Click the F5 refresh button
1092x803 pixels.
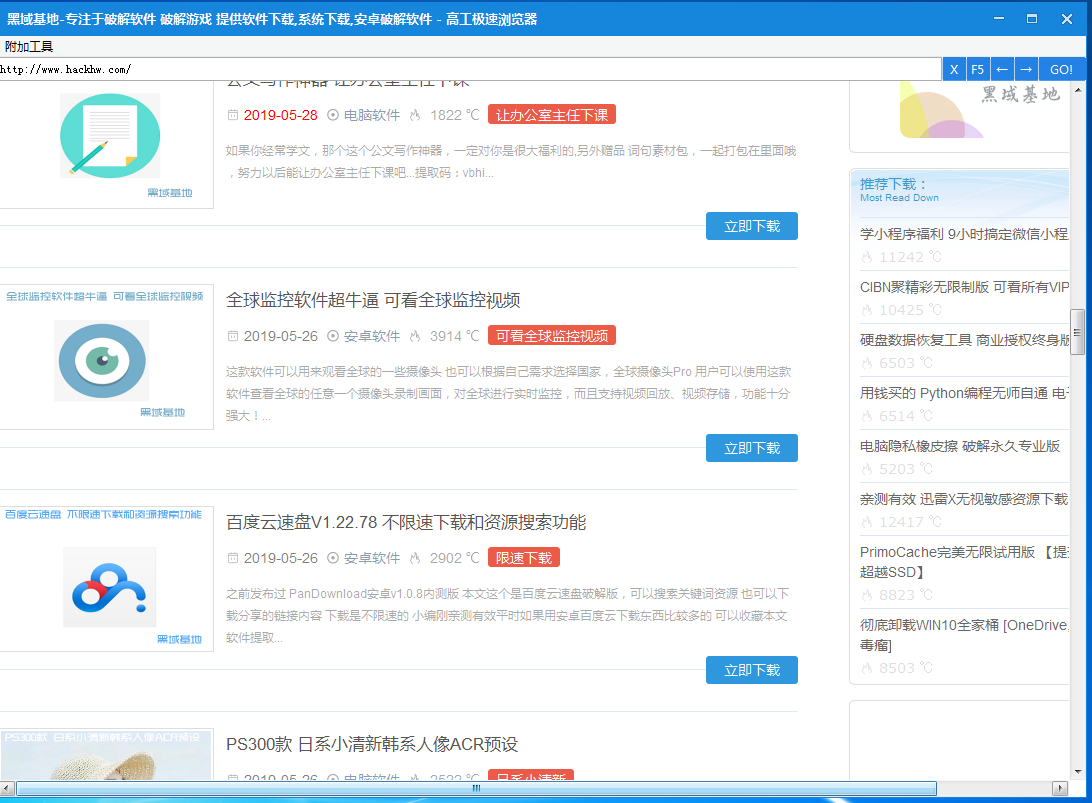[977, 70]
